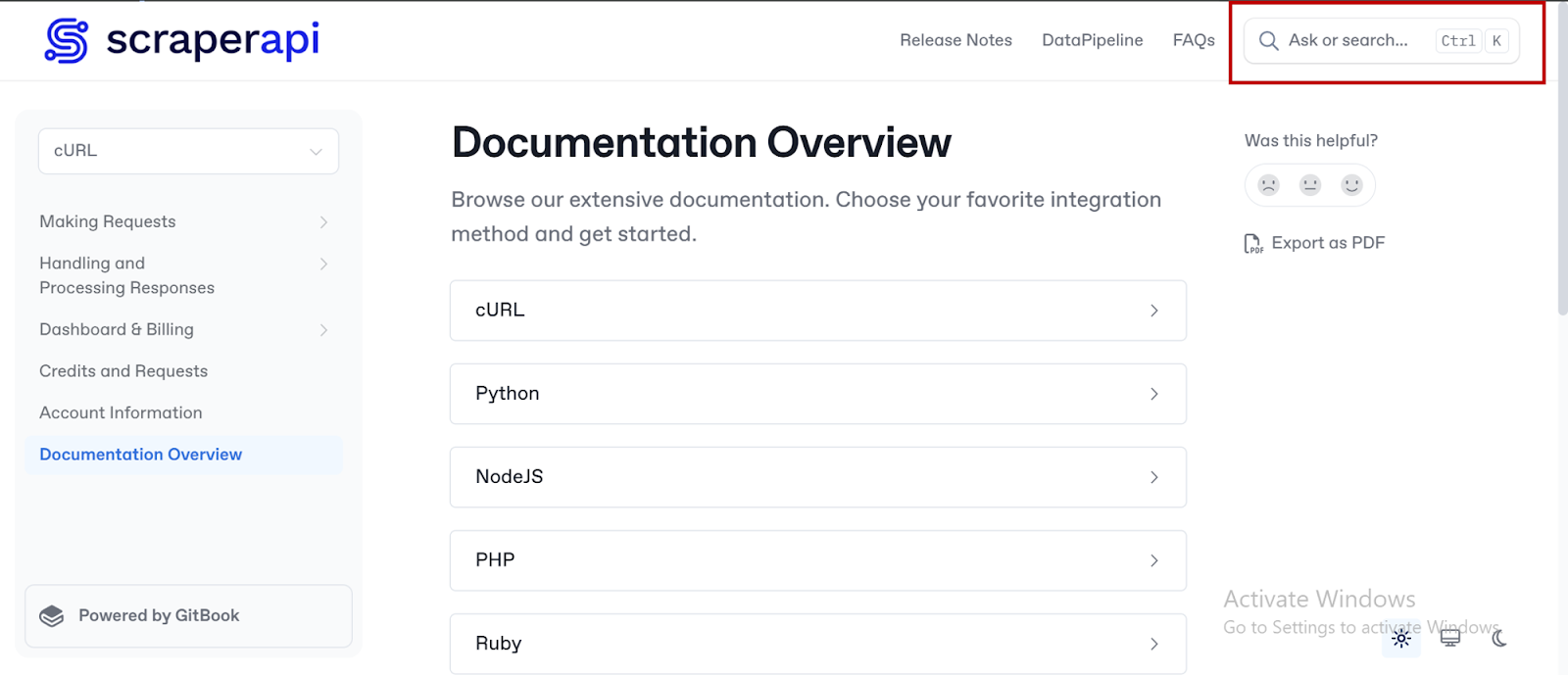Go to Account Information page
The image size is (1568, 675).
(x=121, y=413)
